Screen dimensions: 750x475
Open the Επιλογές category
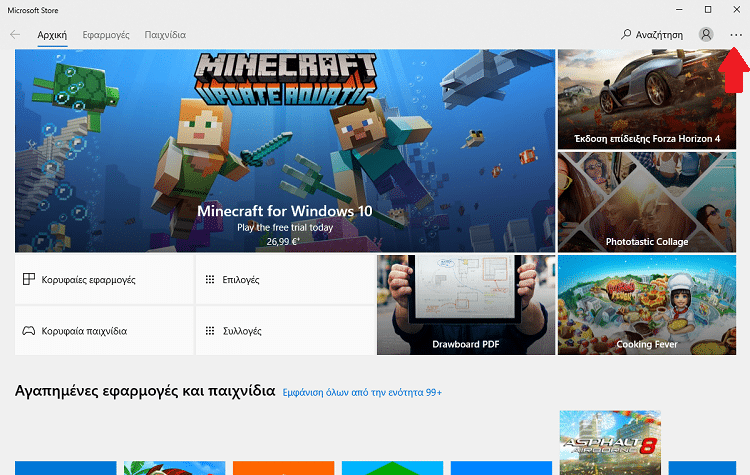pos(285,279)
